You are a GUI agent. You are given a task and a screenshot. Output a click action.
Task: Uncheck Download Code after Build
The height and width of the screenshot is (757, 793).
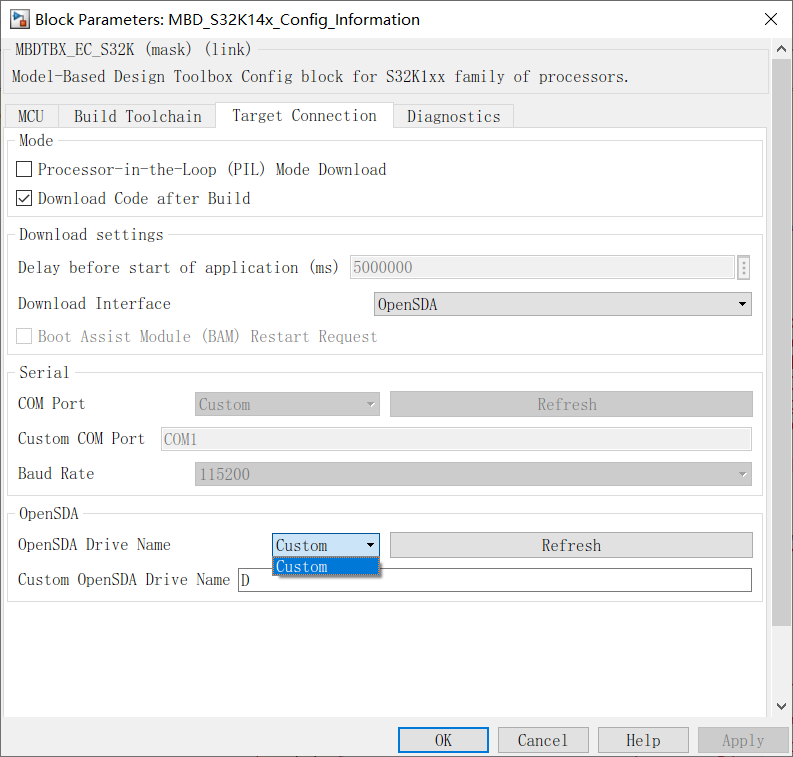click(x=25, y=199)
